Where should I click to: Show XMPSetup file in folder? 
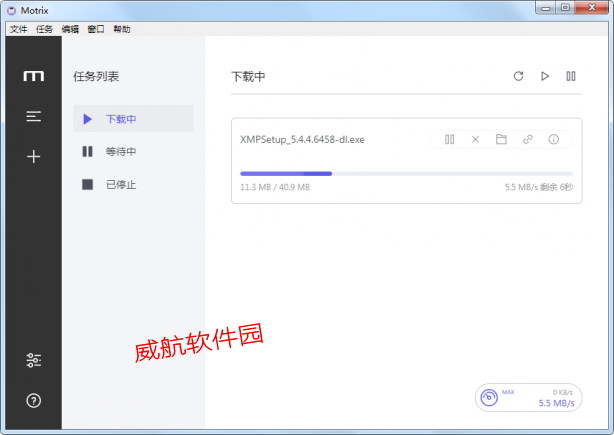501,139
